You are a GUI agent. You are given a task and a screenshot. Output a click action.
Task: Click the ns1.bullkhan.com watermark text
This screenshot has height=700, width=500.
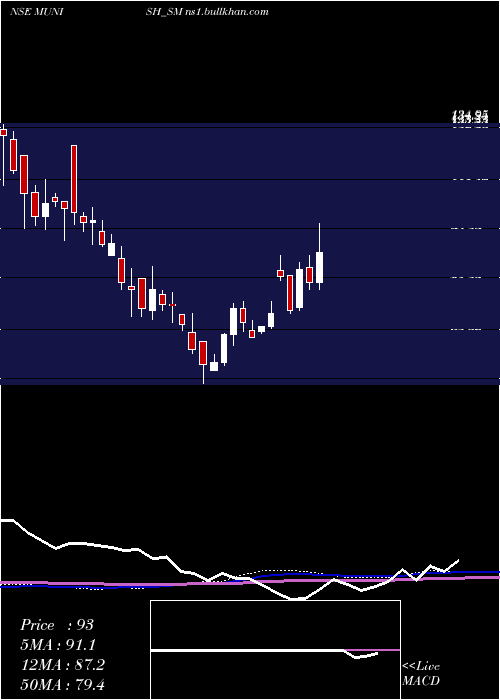click(226, 11)
